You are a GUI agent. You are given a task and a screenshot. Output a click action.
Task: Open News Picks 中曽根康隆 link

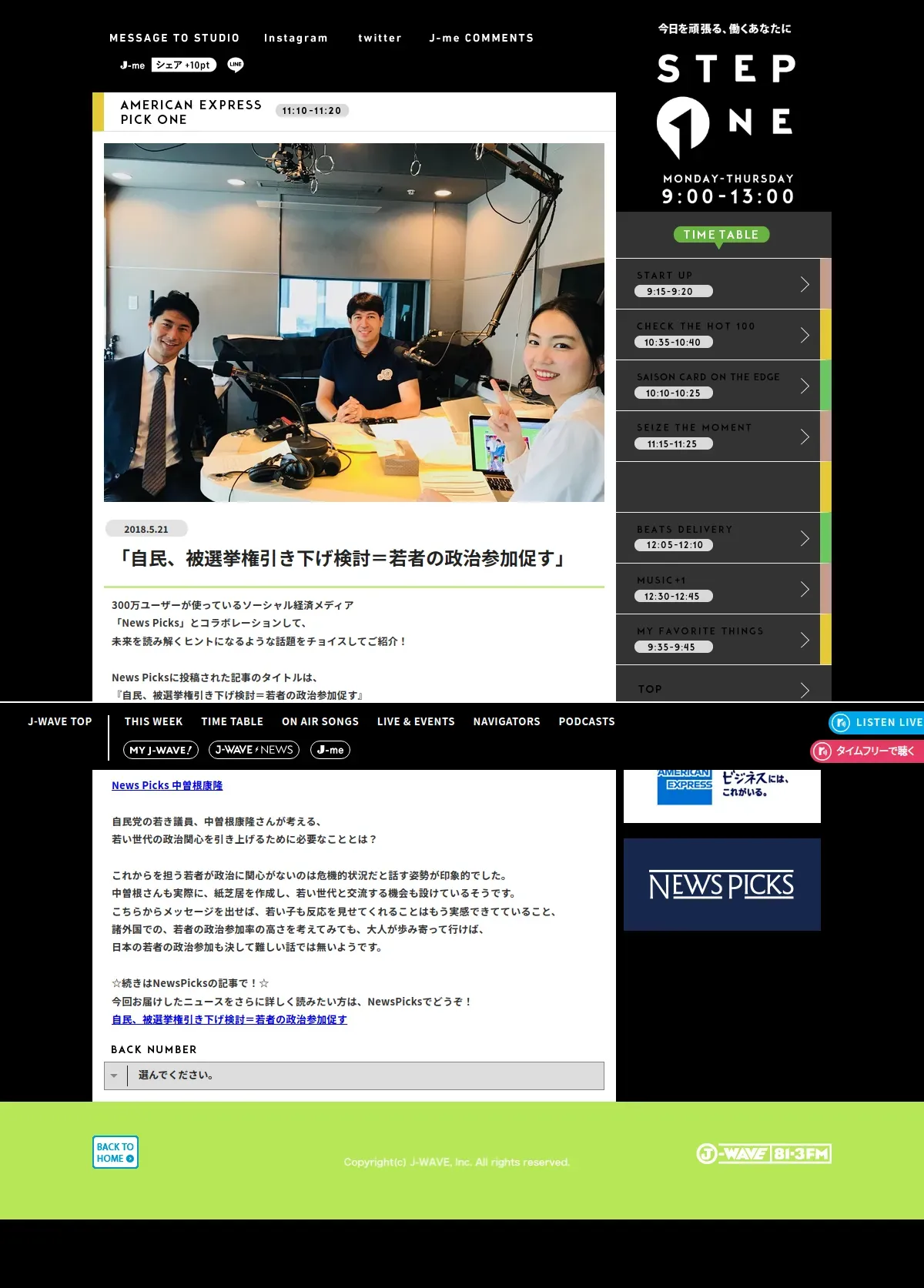(167, 785)
